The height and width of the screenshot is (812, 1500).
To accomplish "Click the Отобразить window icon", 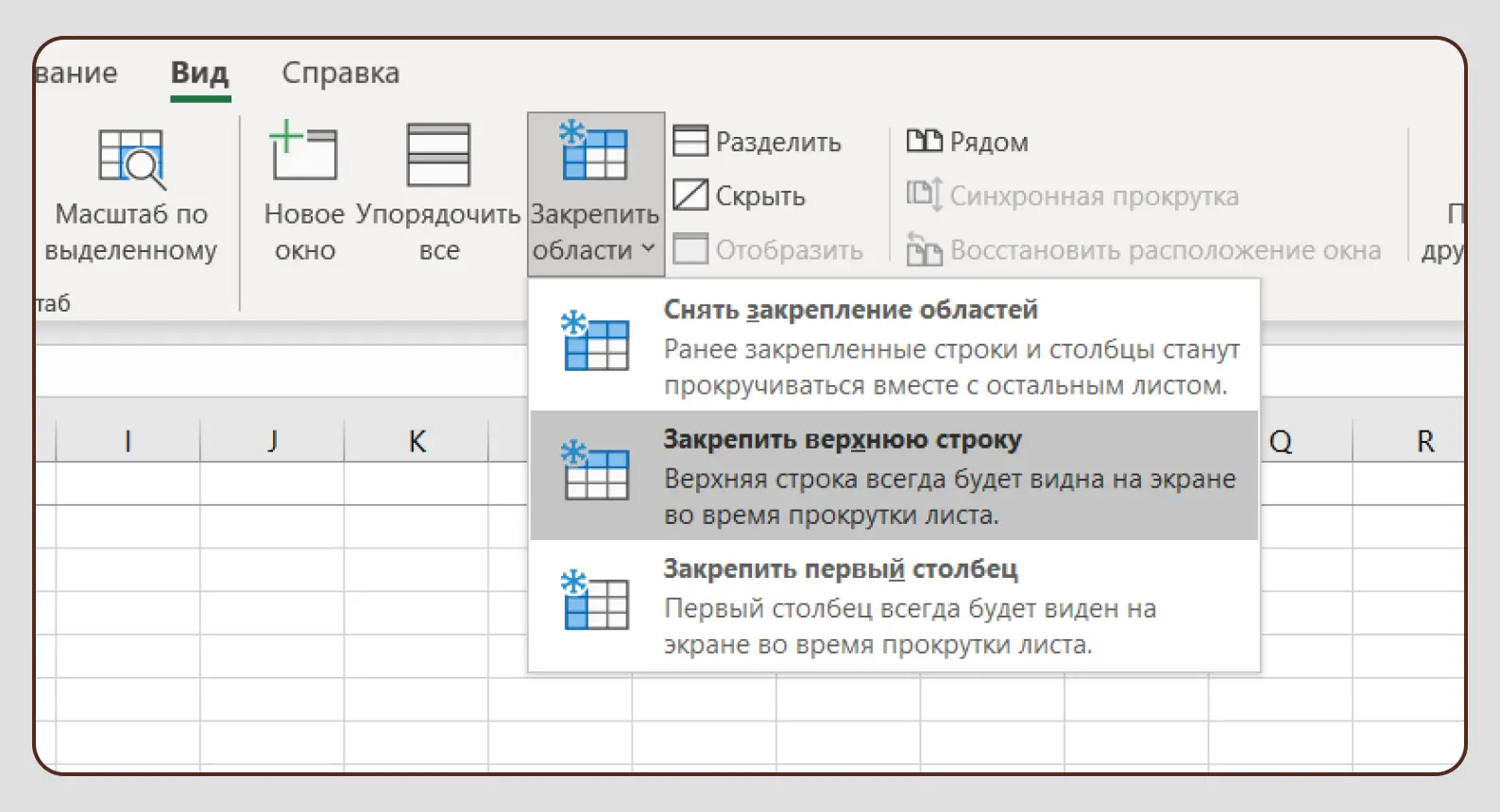I will tap(690, 249).
